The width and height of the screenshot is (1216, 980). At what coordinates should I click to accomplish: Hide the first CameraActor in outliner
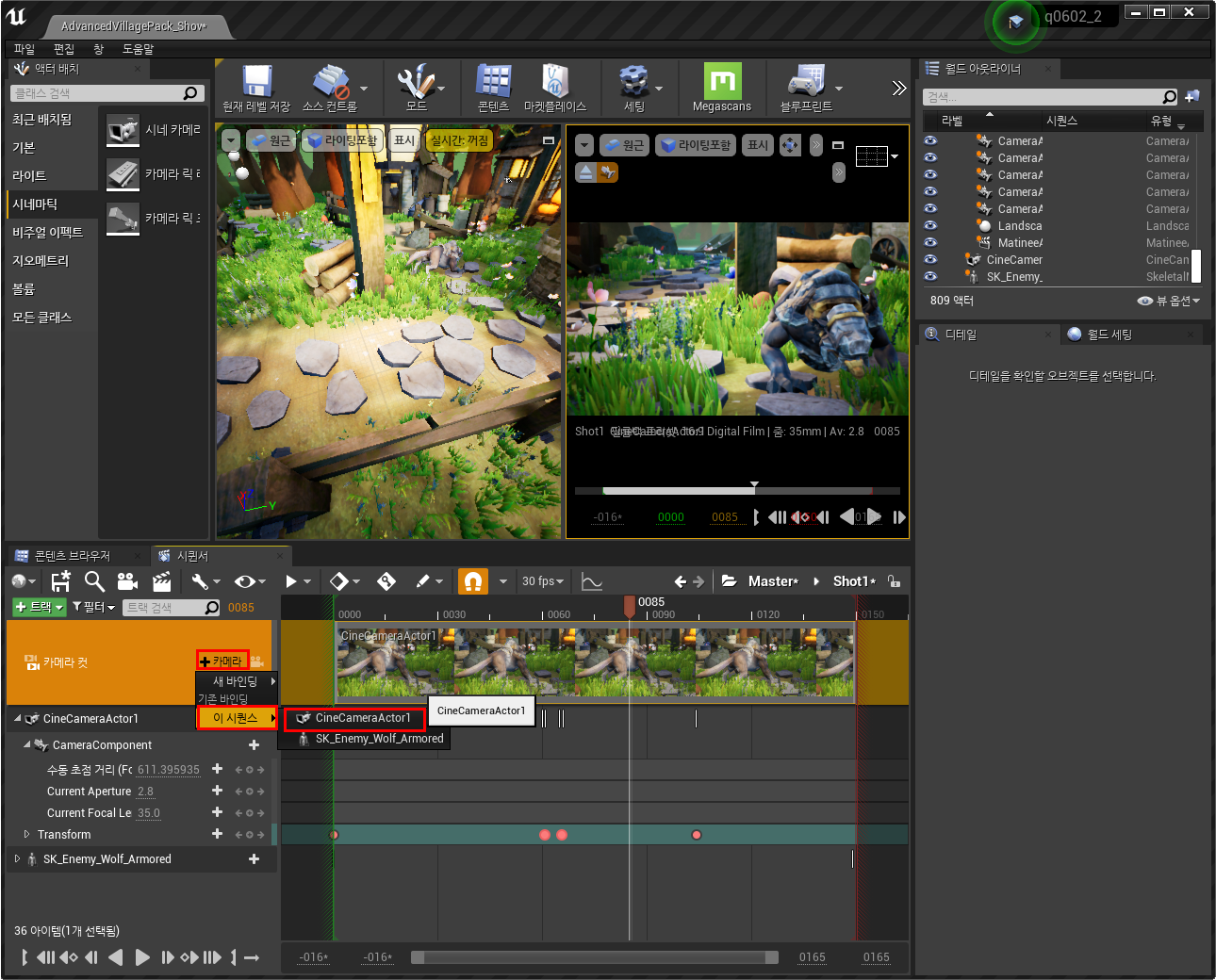[930, 140]
